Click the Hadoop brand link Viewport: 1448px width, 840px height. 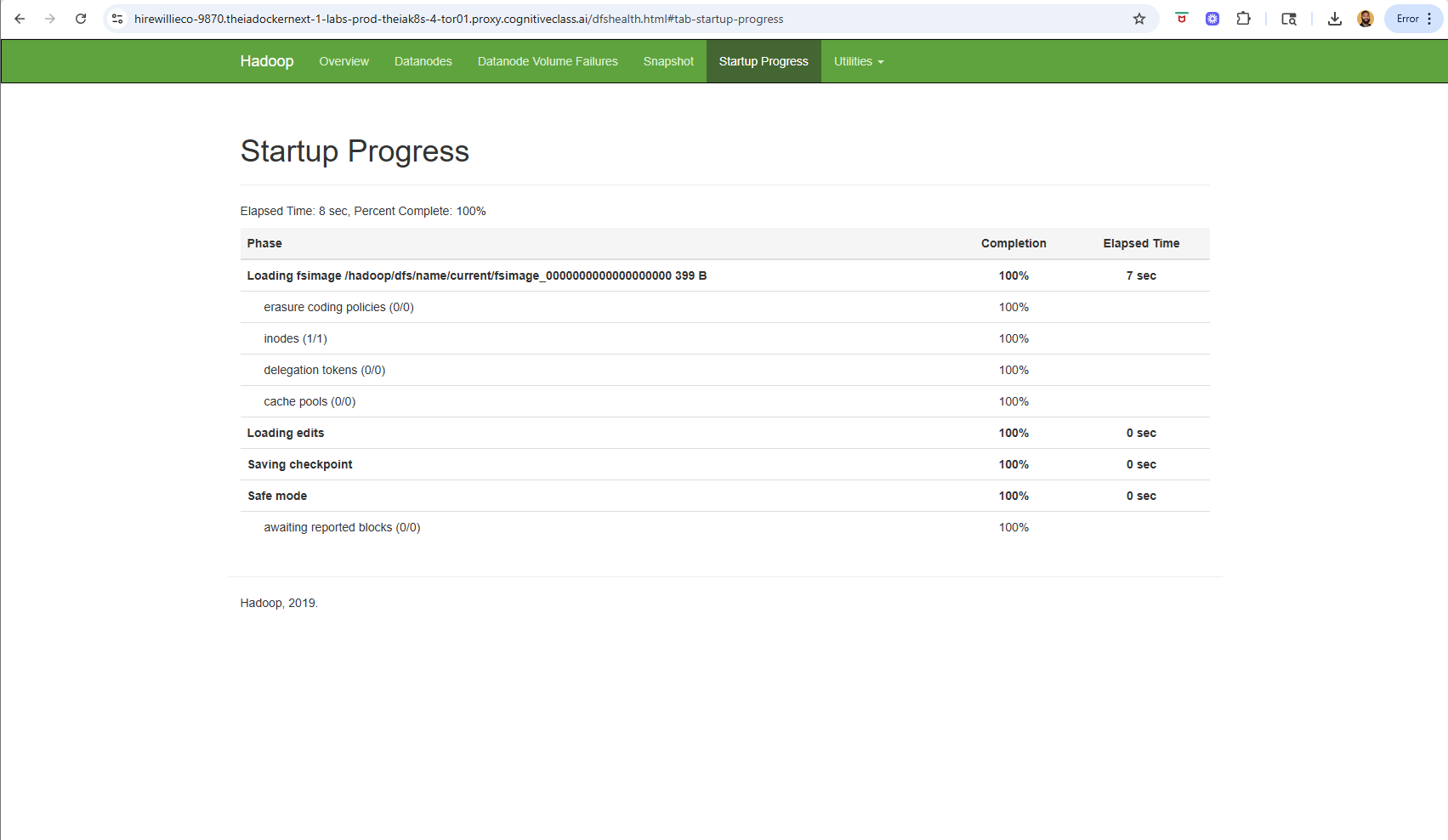coord(266,61)
